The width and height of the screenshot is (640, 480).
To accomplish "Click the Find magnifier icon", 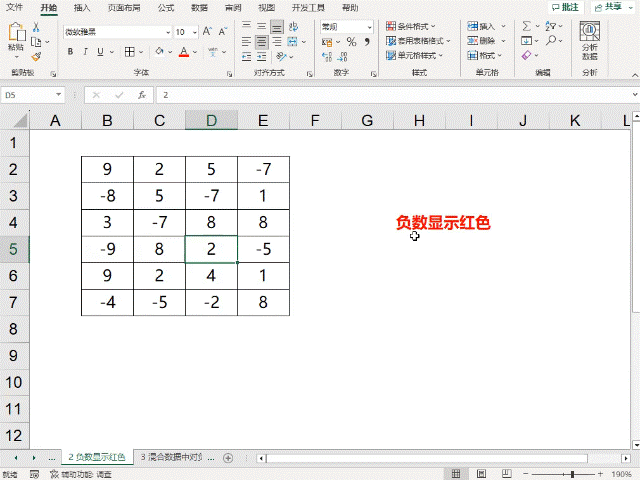I will 551,40.
